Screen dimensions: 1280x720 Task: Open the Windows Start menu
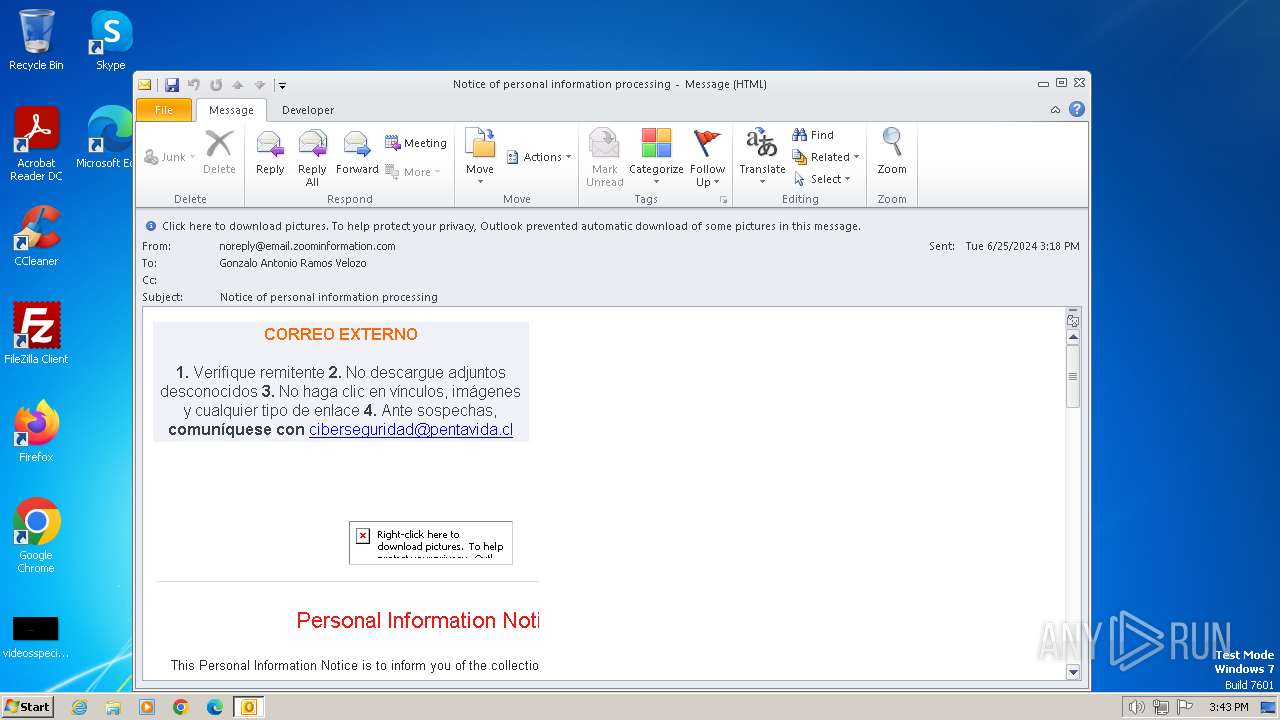click(28, 707)
